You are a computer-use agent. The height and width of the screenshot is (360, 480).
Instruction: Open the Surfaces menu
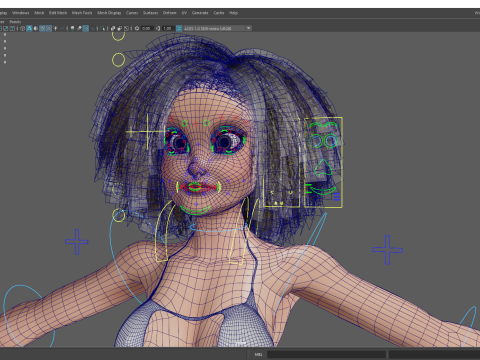[x=150, y=13]
